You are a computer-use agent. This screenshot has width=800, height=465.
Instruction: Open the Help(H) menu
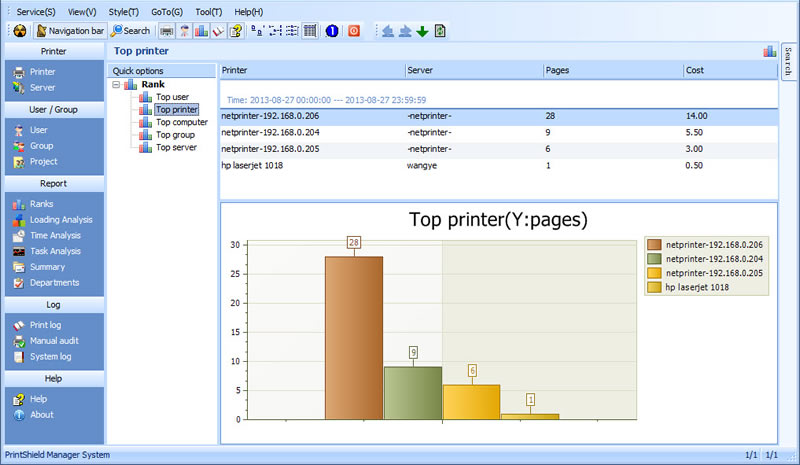[248, 12]
